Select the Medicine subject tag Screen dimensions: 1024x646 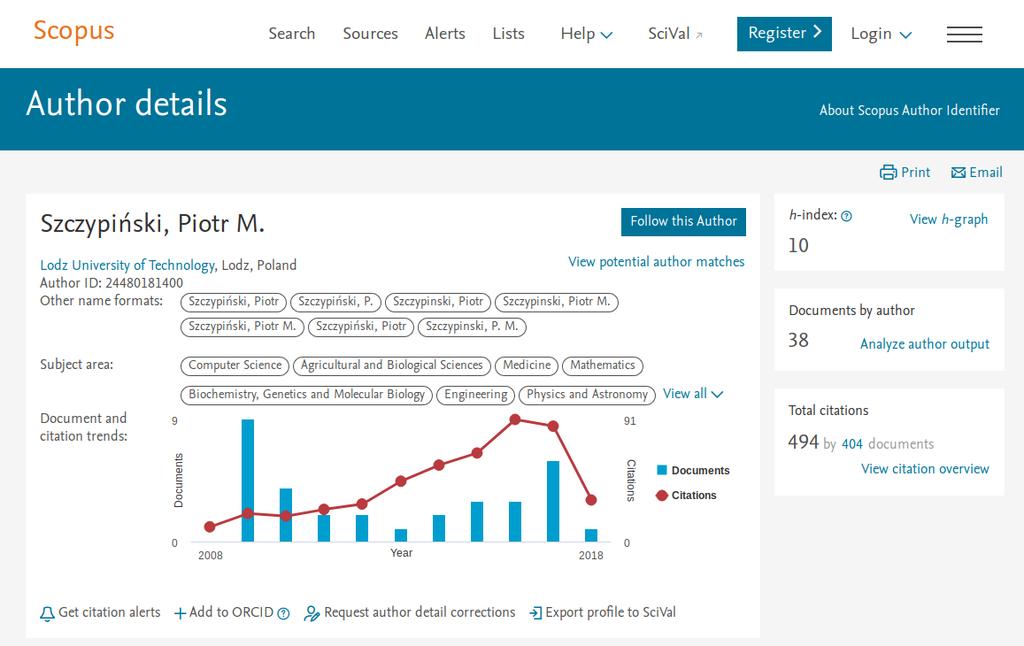tap(526, 366)
